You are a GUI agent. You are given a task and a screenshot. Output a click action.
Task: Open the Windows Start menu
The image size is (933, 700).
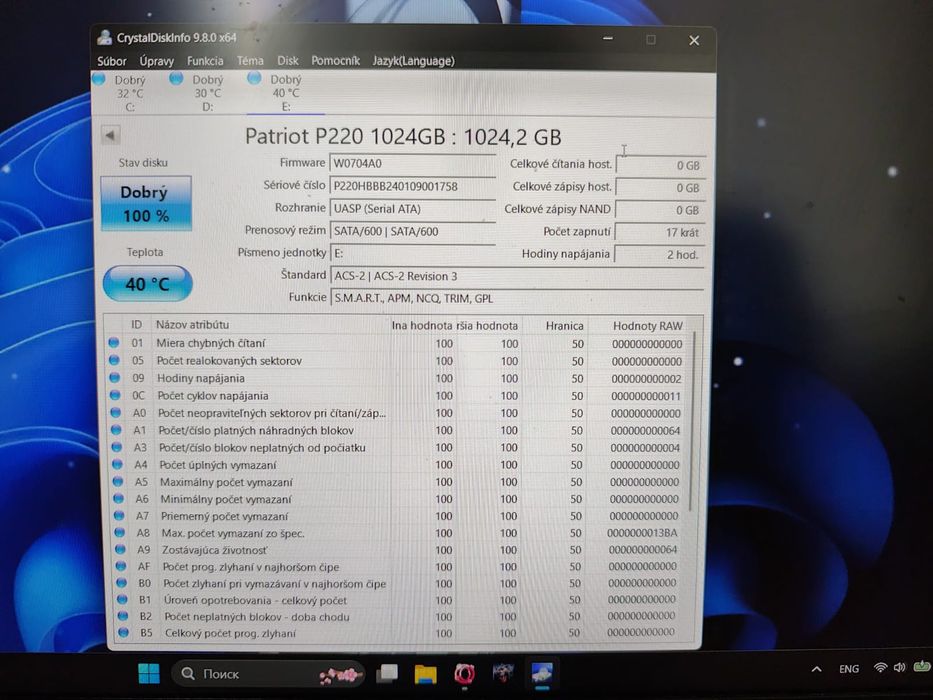point(149,674)
